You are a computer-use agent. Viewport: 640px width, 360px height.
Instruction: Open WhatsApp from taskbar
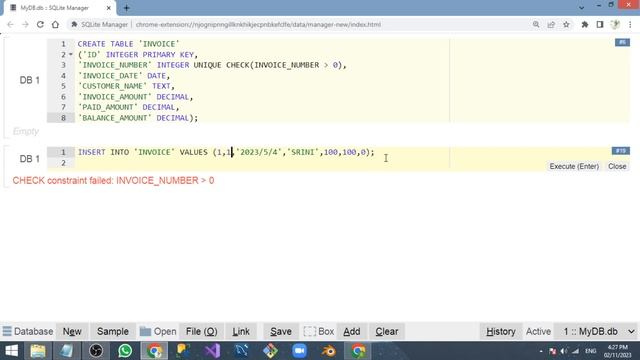tap(125, 351)
